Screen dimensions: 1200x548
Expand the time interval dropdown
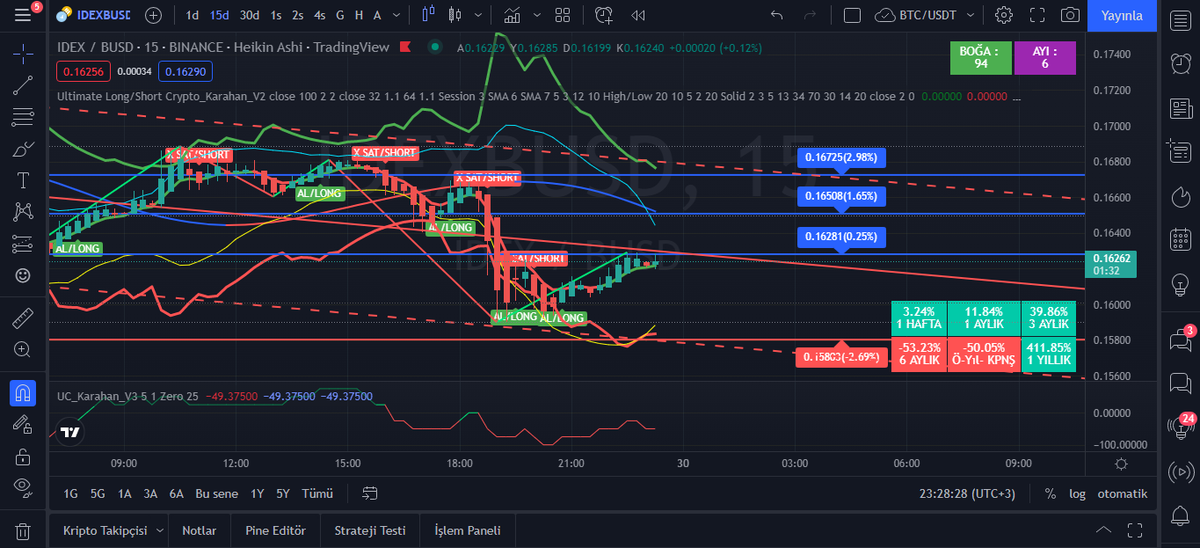point(397,15)
